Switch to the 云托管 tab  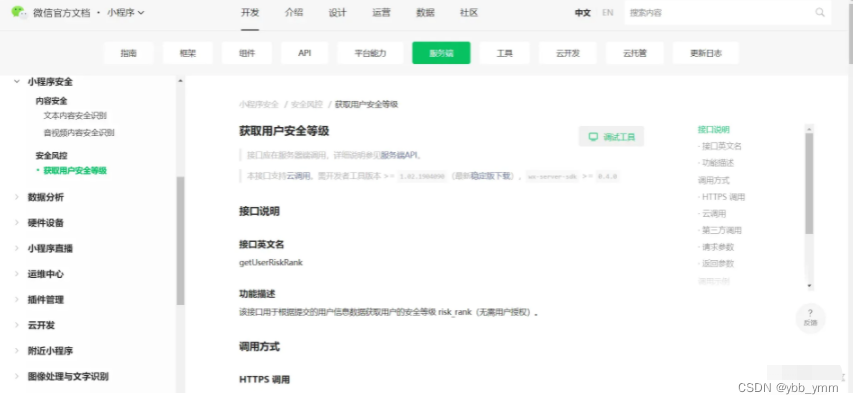tap(635, 53)
